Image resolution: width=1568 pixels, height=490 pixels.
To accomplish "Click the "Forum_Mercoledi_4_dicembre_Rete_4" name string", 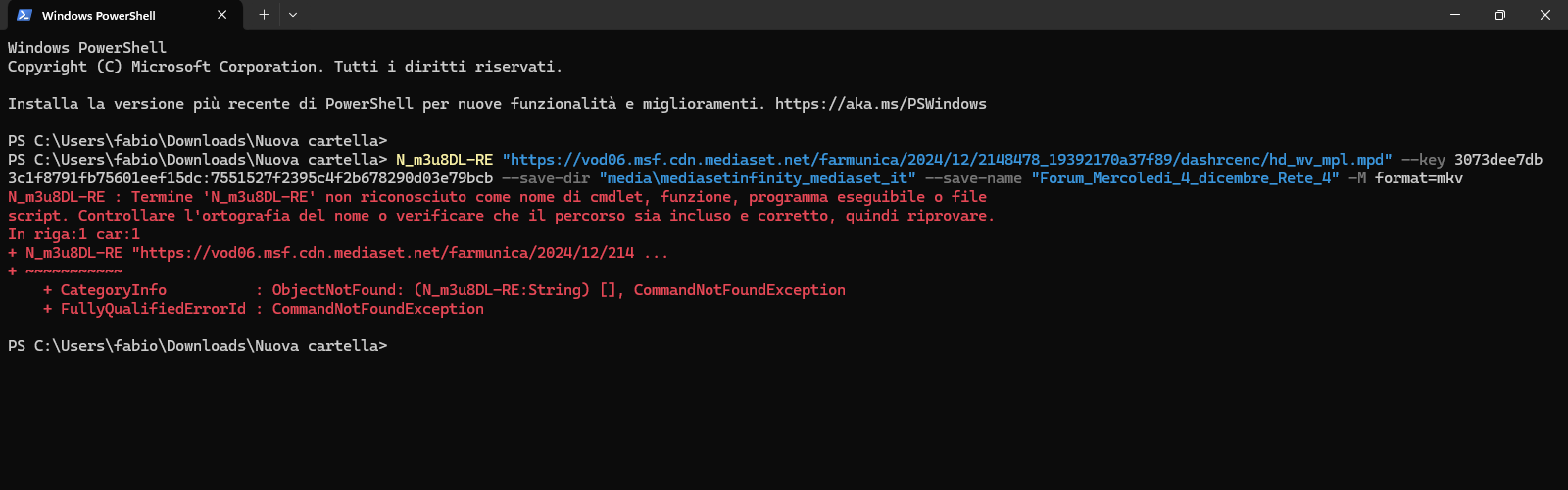I will pos(1185,178).
